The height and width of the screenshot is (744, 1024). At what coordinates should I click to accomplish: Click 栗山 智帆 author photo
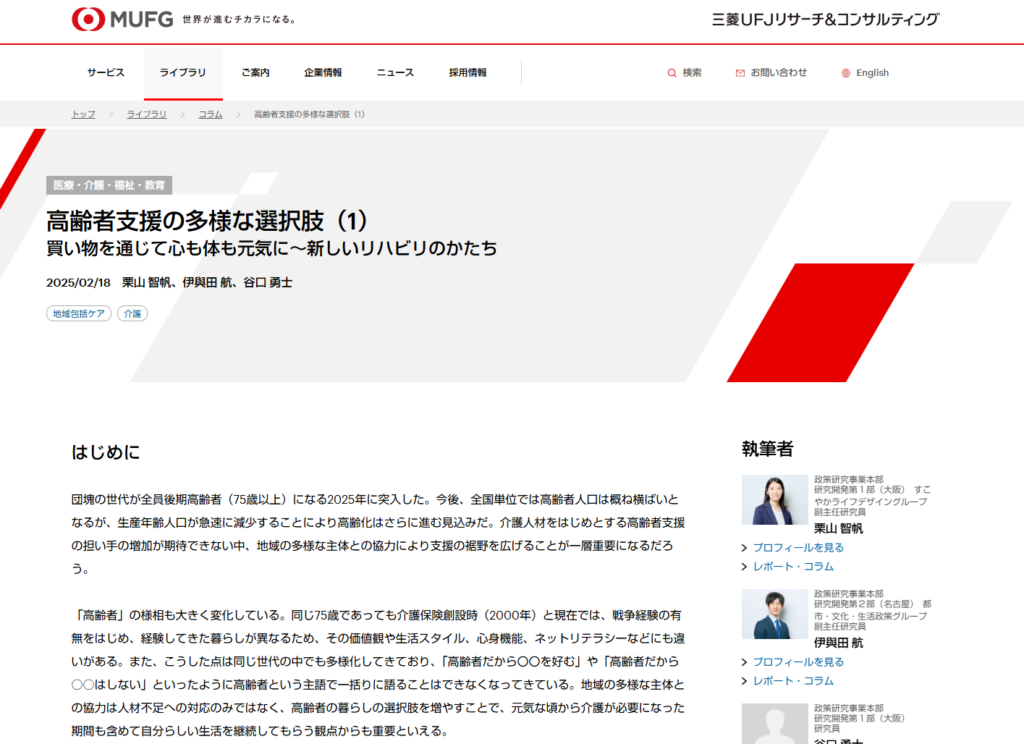coord(775,500)
